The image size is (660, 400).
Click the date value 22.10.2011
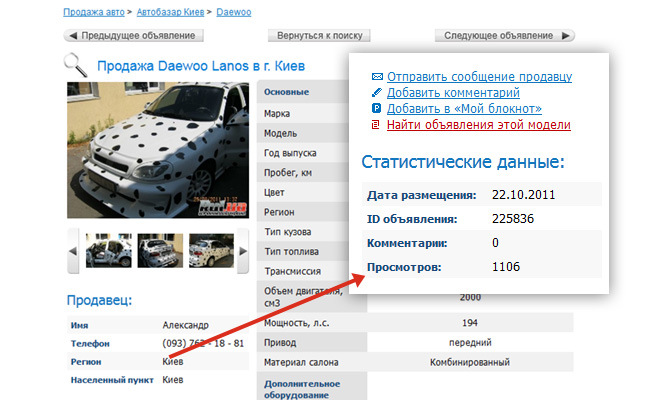(524, 195)
